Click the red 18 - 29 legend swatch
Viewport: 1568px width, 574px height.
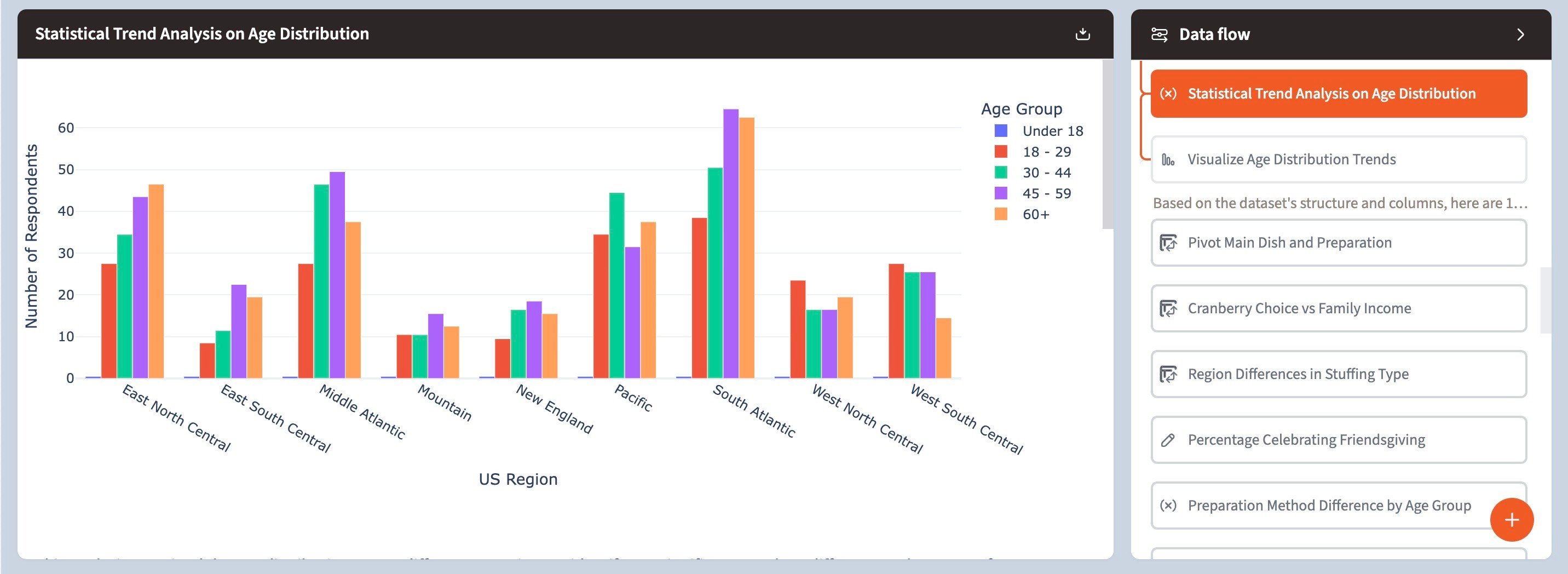pos(1001,152)
